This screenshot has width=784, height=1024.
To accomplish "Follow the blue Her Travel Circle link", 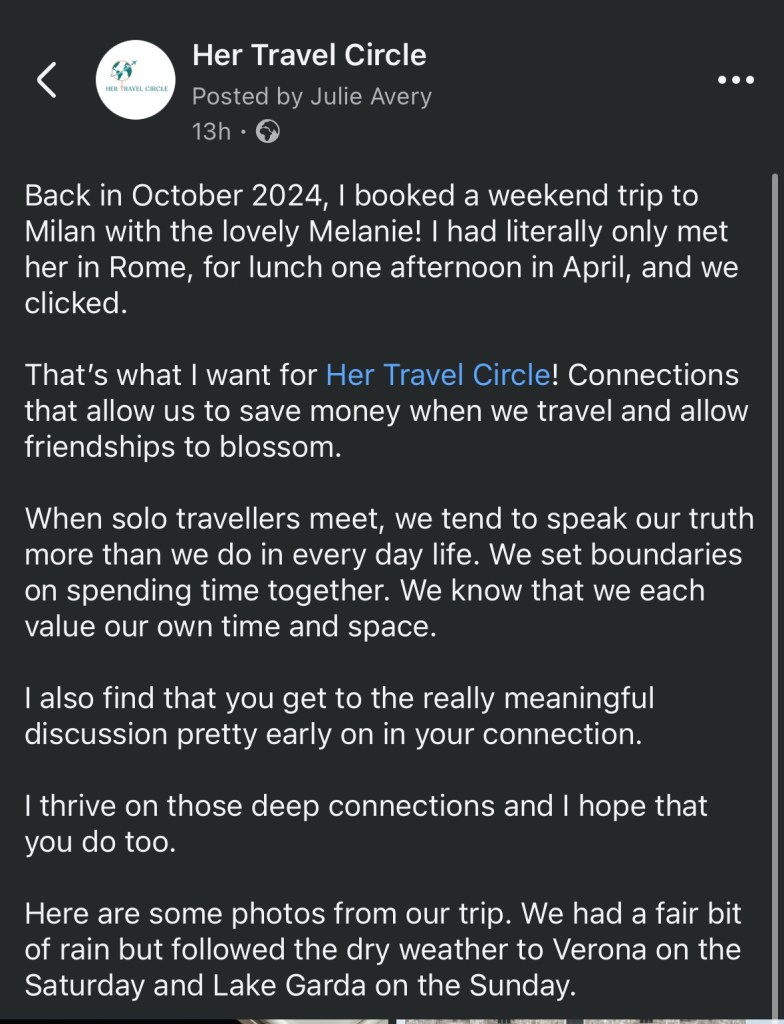I will click(438, 375).
